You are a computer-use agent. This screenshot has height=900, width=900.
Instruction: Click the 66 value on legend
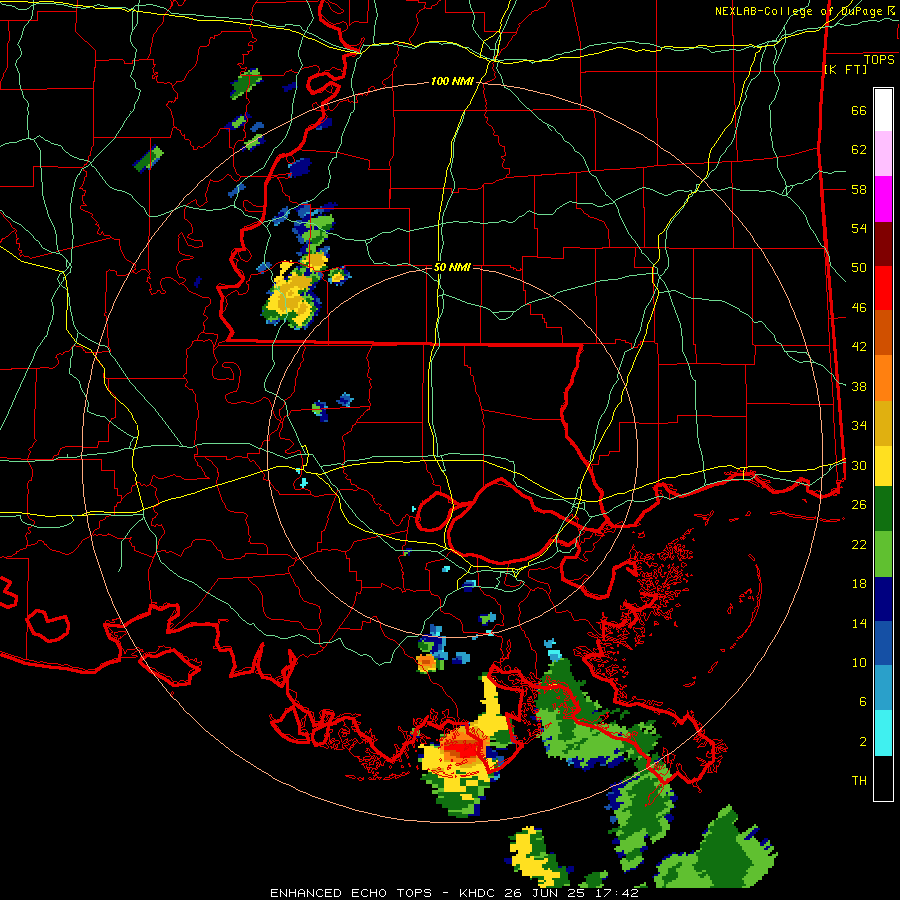pyautogui.click(x=859, y=110)
